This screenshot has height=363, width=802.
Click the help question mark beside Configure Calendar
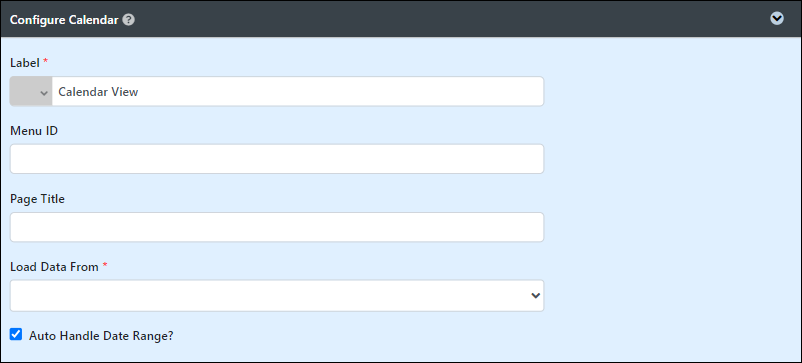coord(129,20)
